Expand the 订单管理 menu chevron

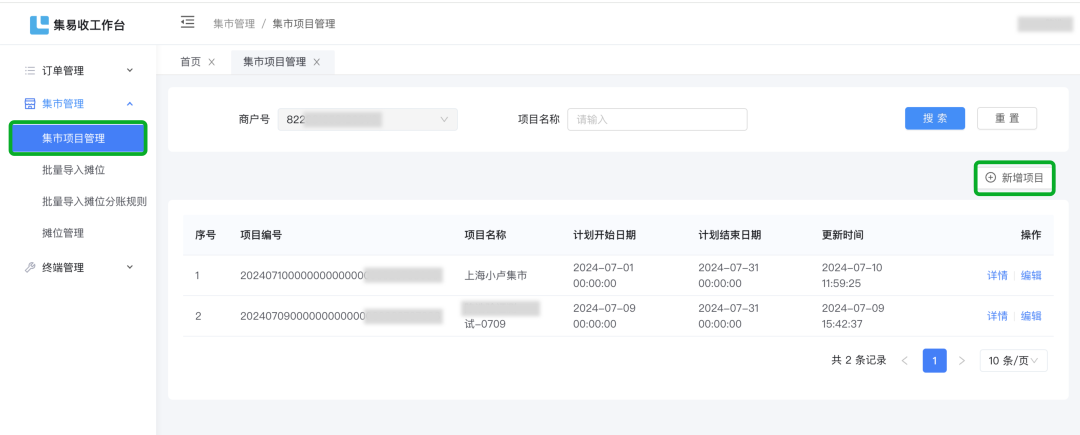[129, 70]
